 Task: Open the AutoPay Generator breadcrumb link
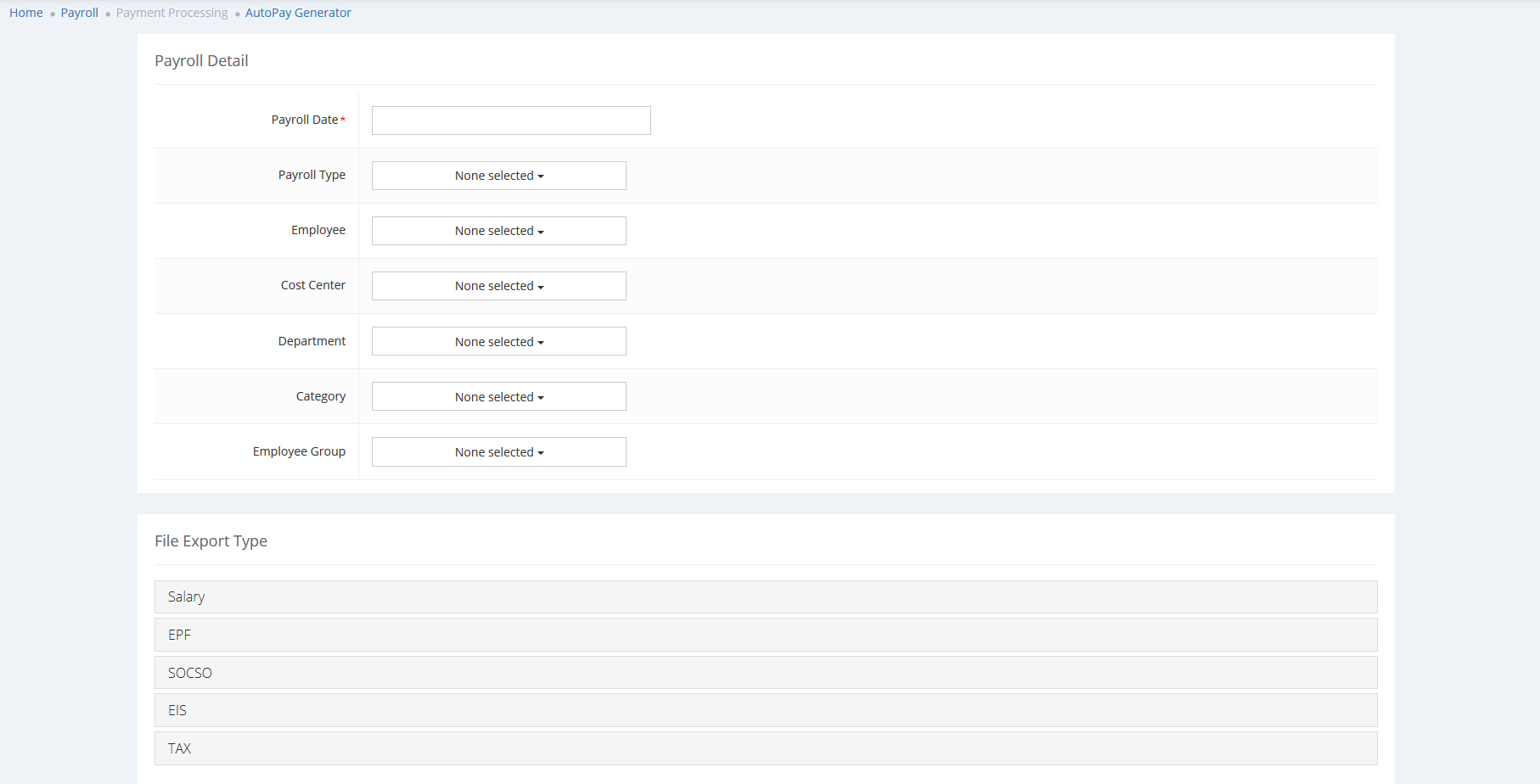298,13
